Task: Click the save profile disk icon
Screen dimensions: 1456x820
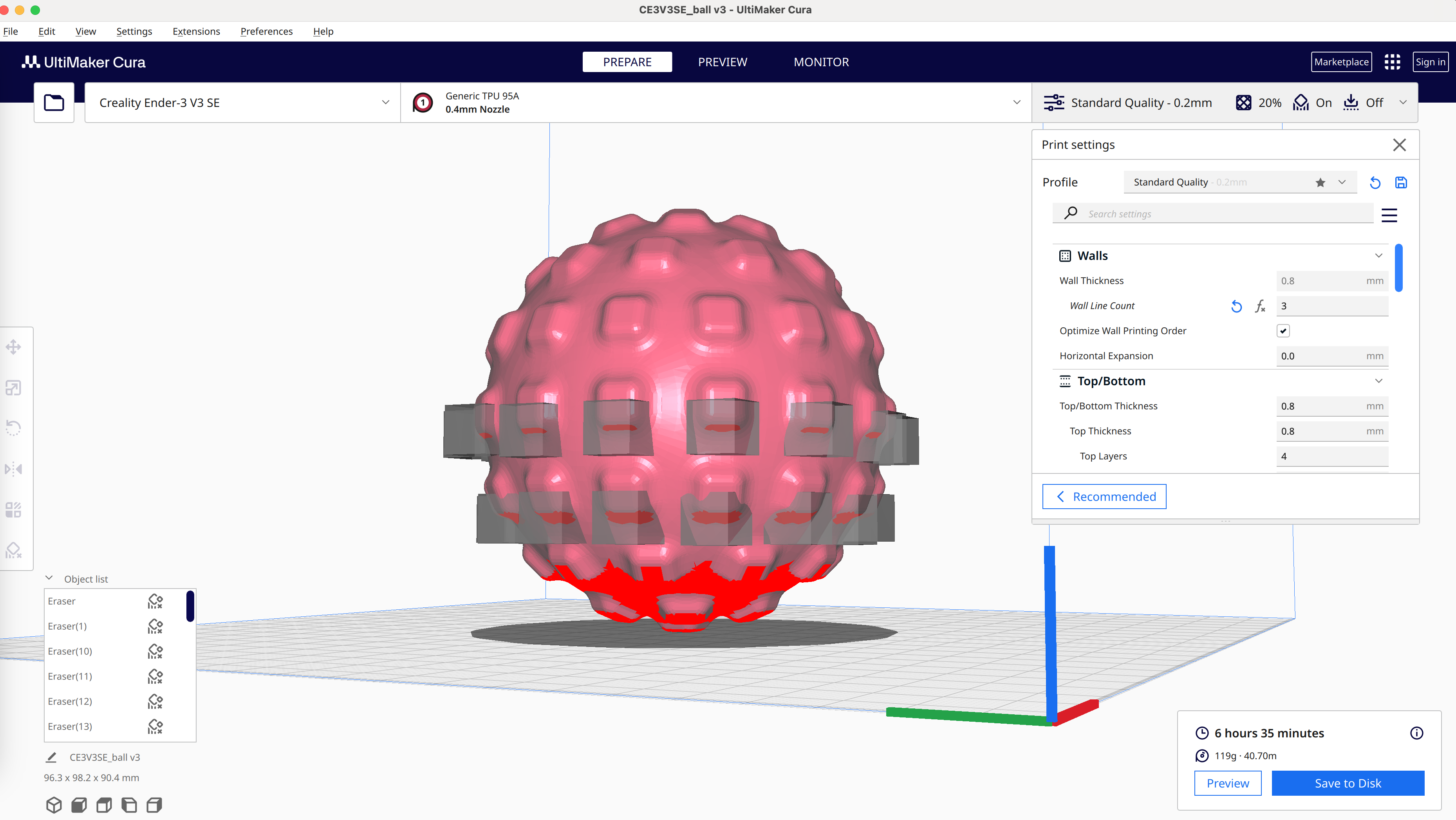Action: (x=1401, y=182)
